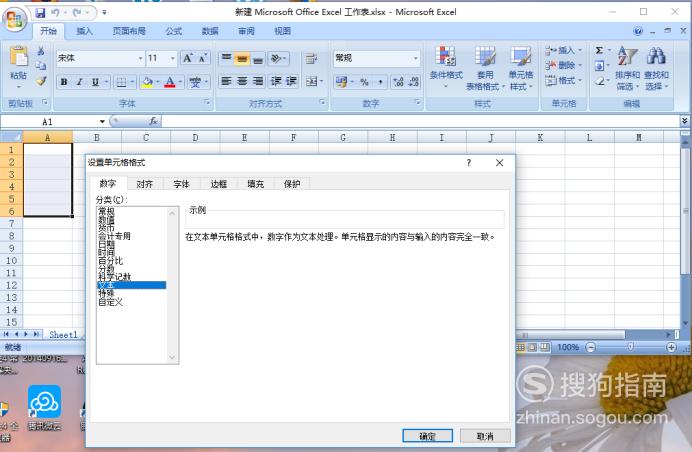
Task: Open the Alignment tab in dialog
Action: point(145,184)
